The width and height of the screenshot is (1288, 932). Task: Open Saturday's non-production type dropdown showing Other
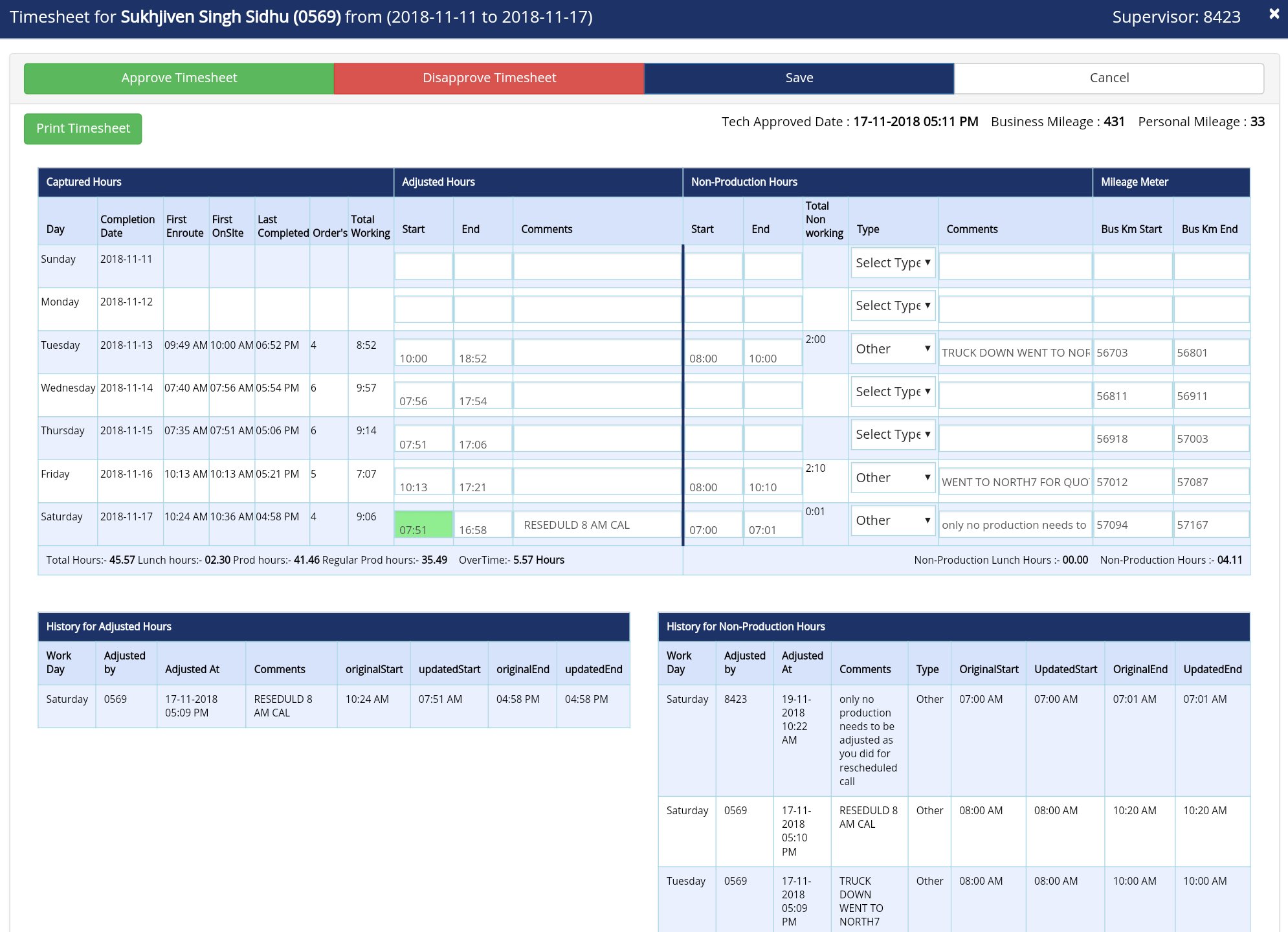pos(893,520)
